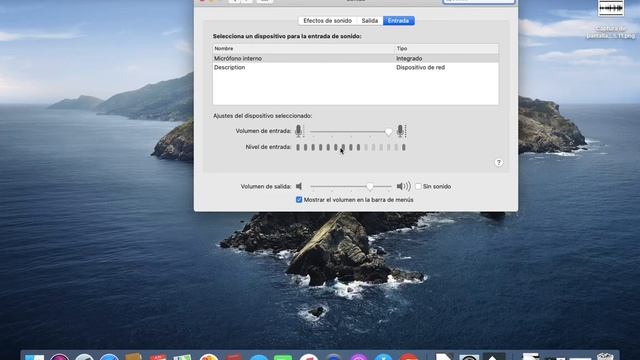Enable the Sin sonido checkbox

tap(418, 187)
